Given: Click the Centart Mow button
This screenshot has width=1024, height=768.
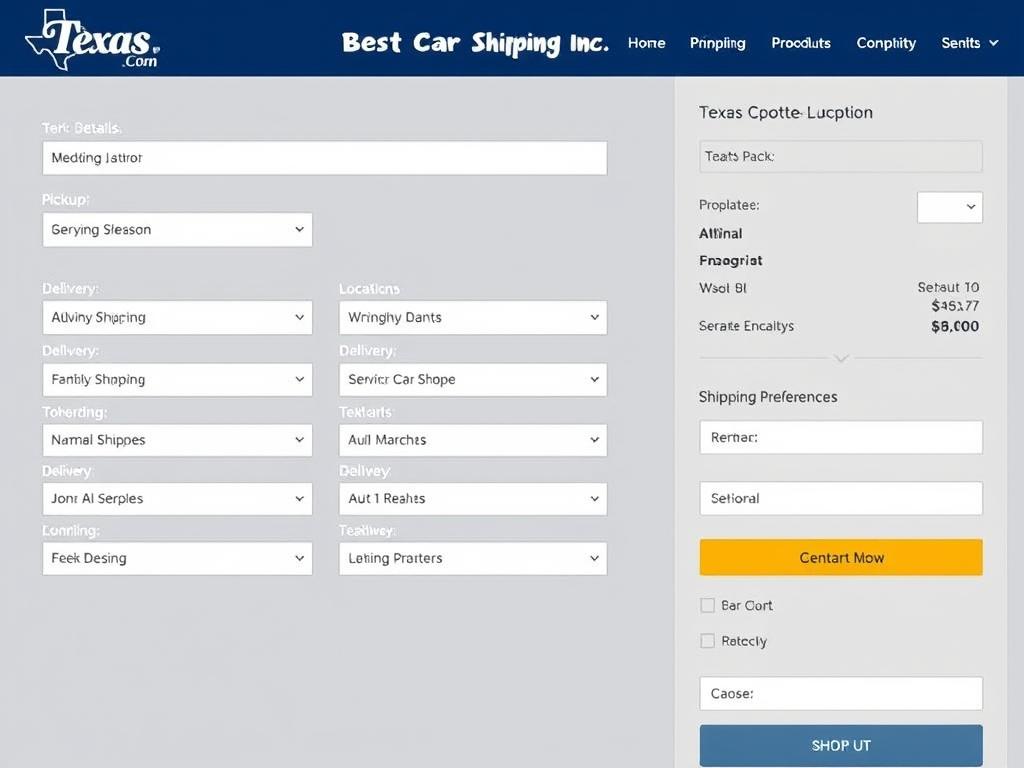Looking at the screenshot, I should point(840,557).
